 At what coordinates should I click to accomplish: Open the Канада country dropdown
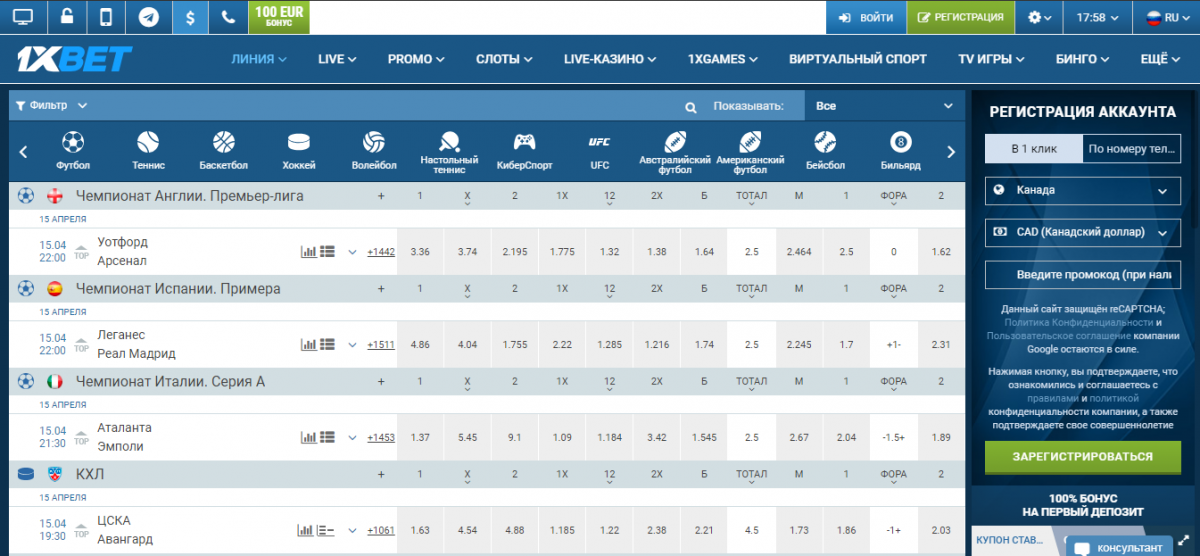pyautogui.click(x=1081, y=190)
